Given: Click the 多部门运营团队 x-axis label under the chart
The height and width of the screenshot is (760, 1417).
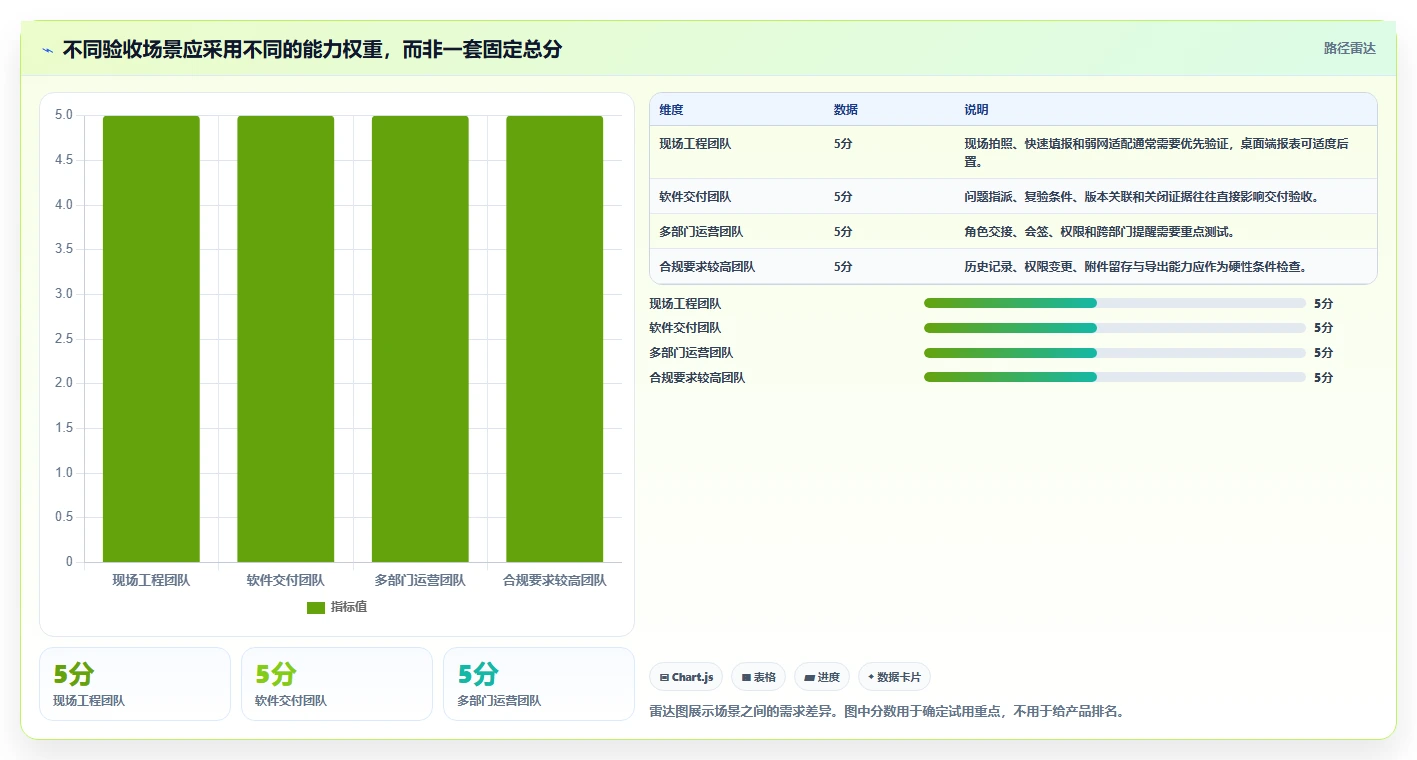Looking at the screenshot, I should tap(420, 580).
